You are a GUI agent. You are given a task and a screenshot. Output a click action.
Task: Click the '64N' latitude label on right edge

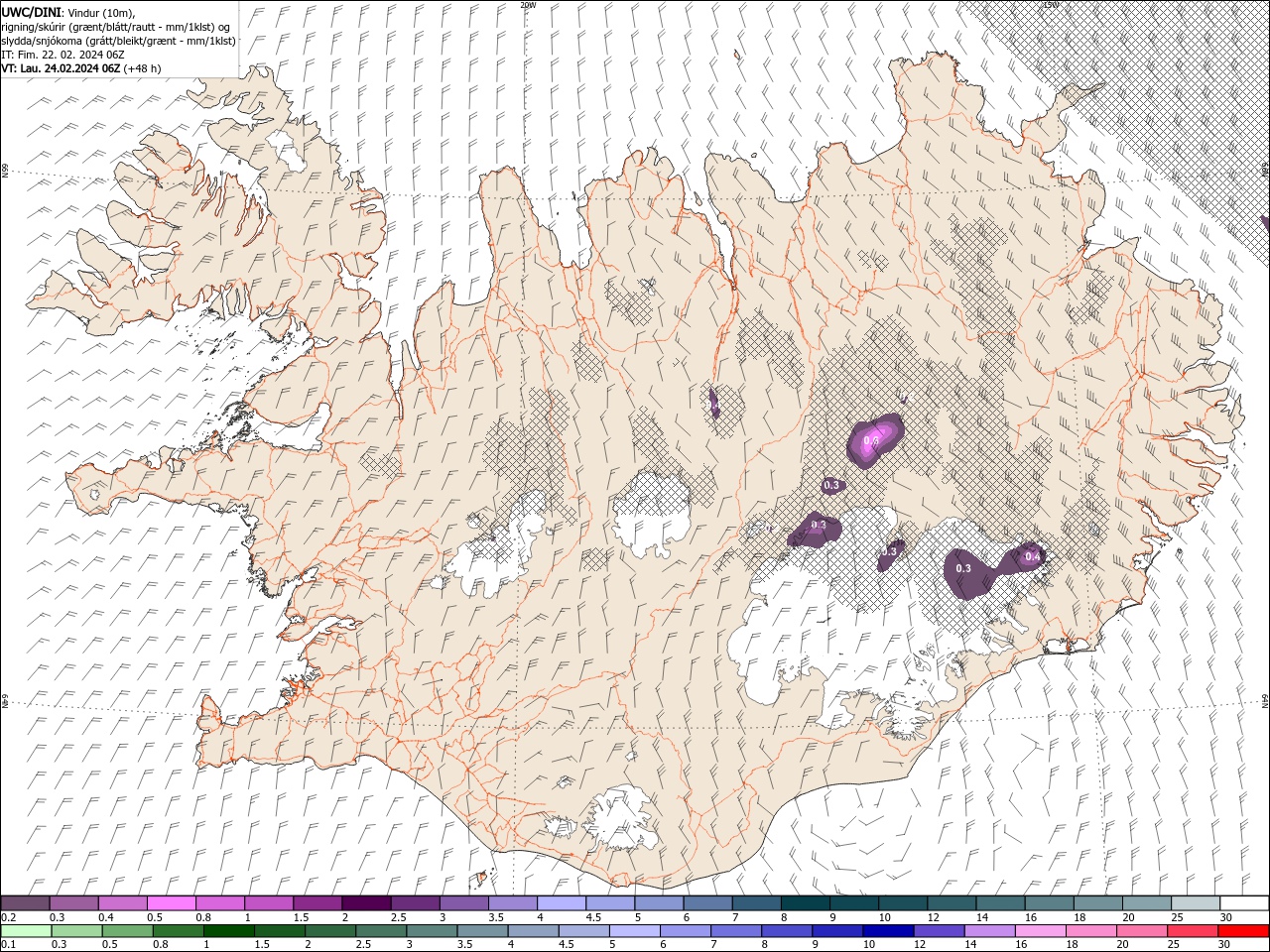(1265, 700)
